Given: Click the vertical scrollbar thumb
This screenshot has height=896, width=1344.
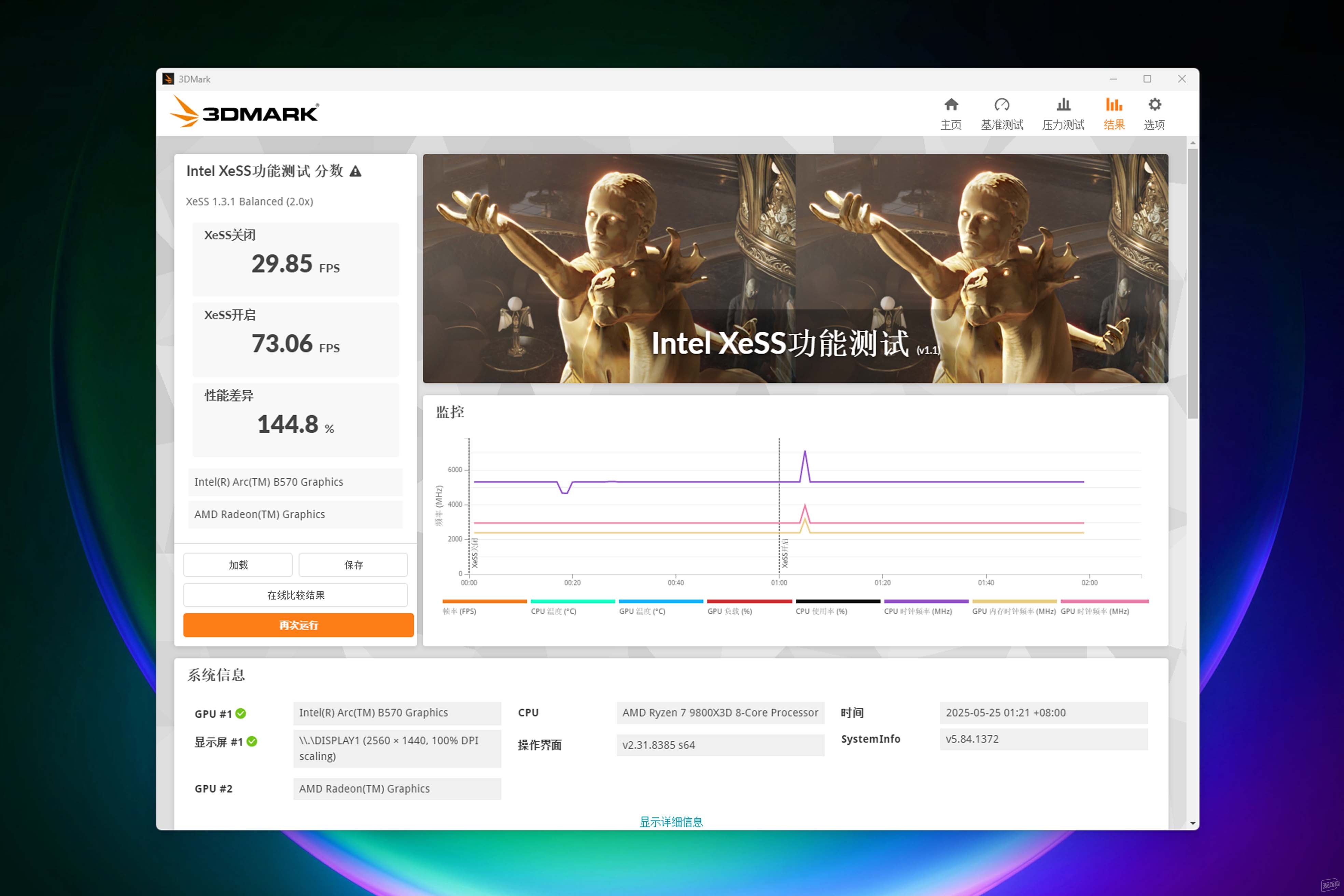Looking at the screenshot, I should pos(1193,283).
